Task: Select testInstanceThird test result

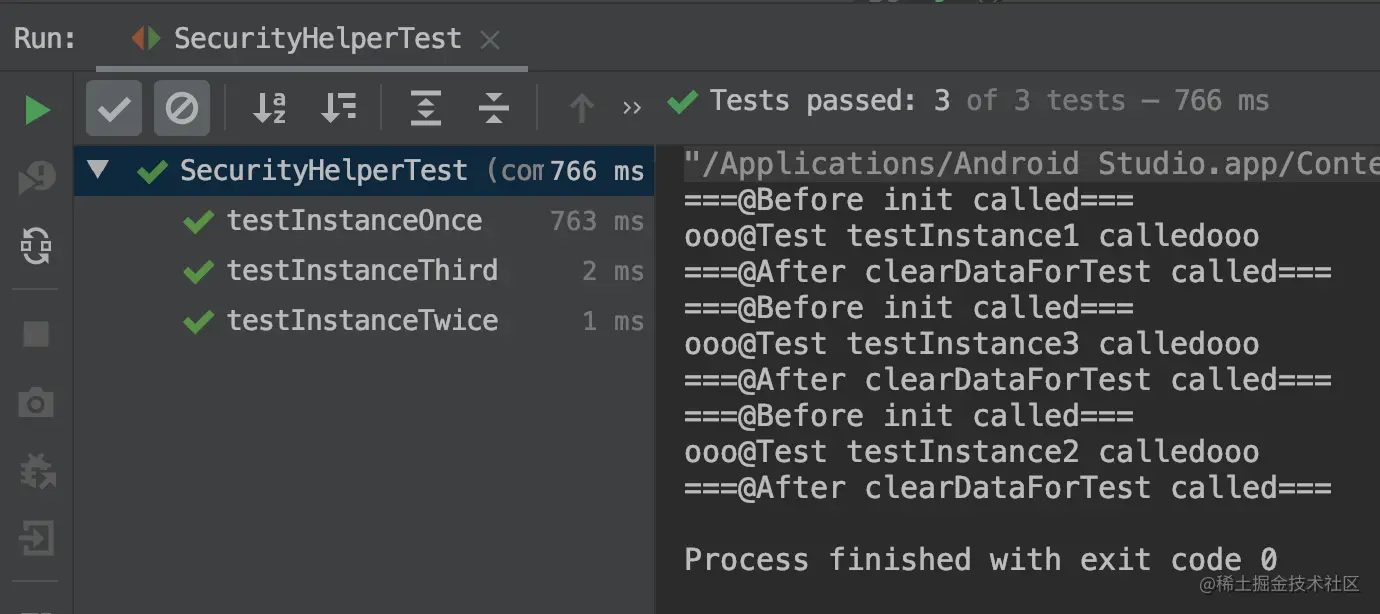Action: [362, 271]
